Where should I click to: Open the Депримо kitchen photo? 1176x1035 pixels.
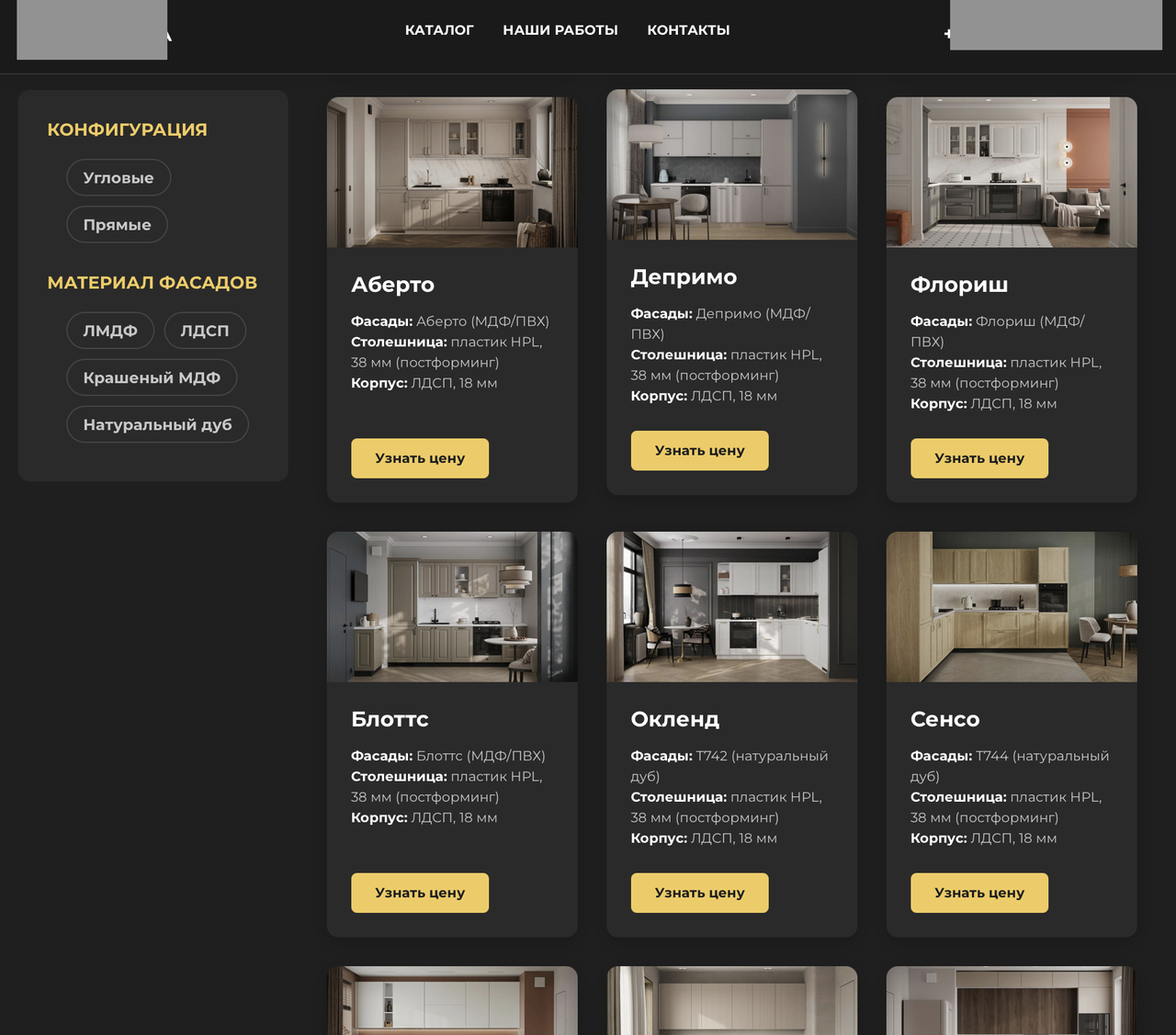click(x=731, y=164)
